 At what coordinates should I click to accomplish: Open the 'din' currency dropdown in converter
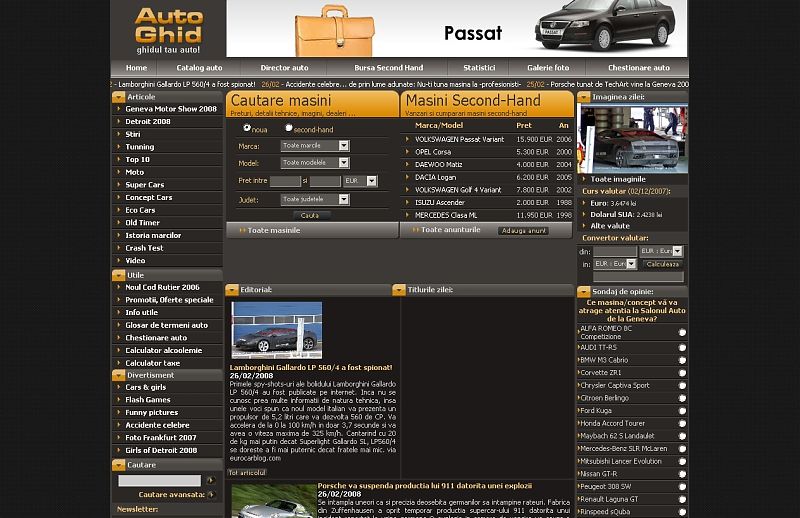[661, 251]
